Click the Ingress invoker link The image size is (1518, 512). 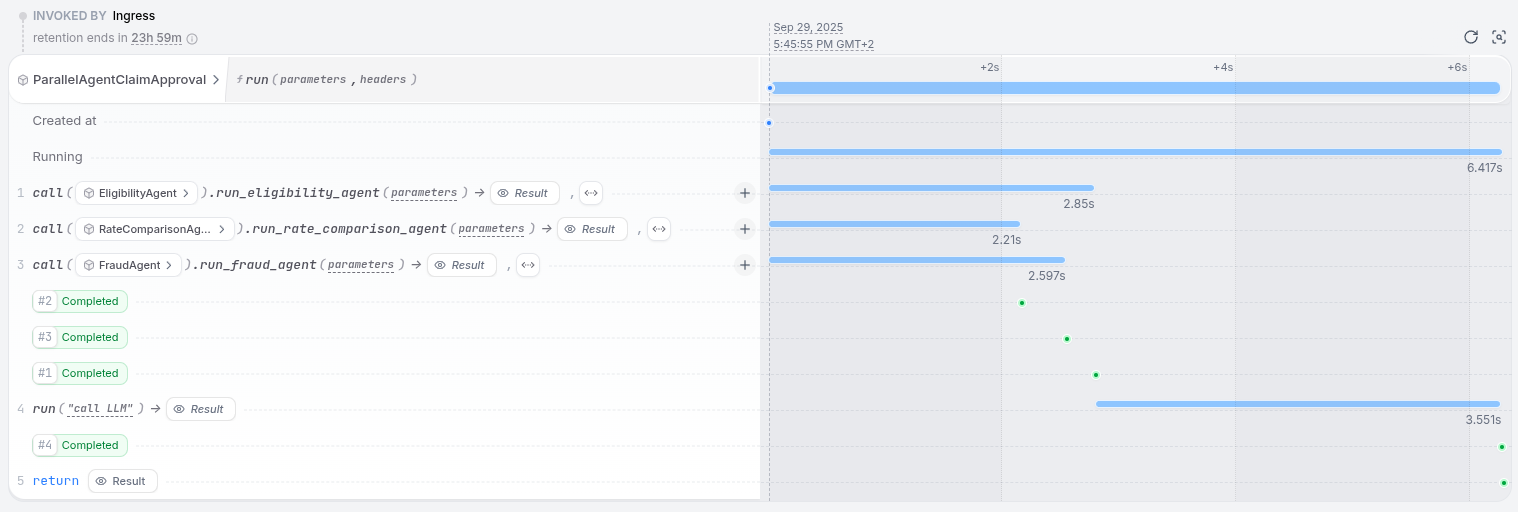134,16
